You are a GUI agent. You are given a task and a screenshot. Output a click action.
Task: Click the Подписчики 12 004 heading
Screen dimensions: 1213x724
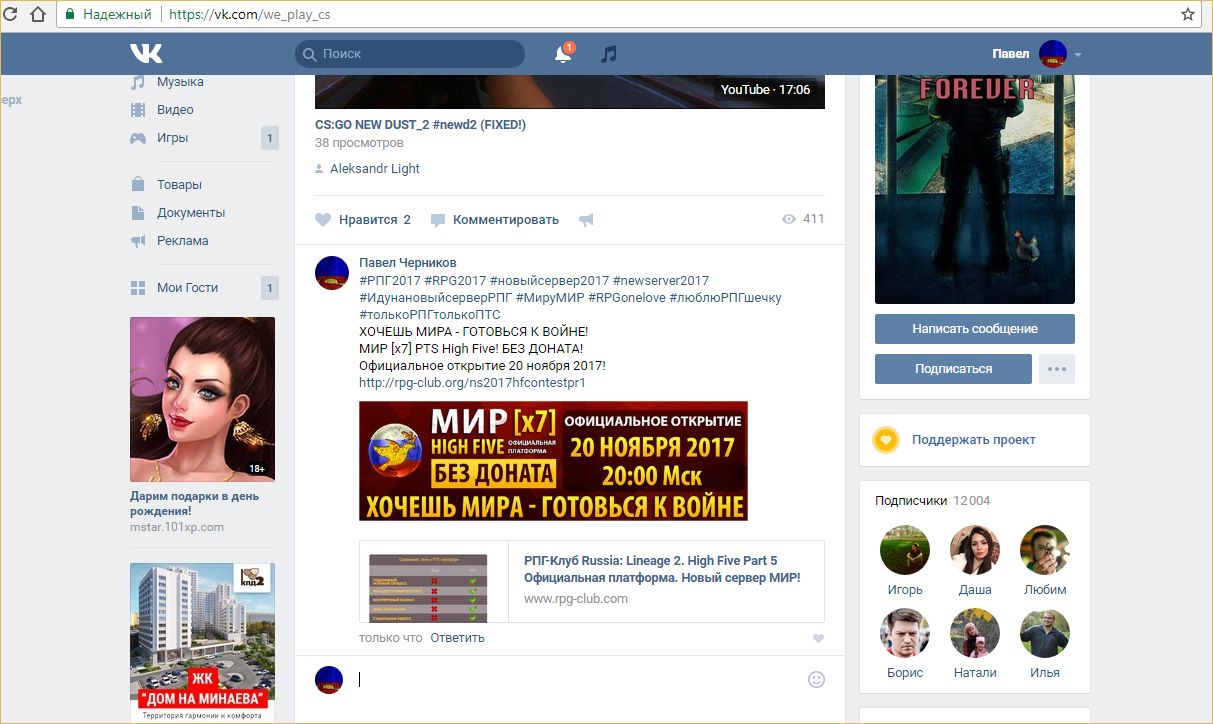[x=932, y=501]
